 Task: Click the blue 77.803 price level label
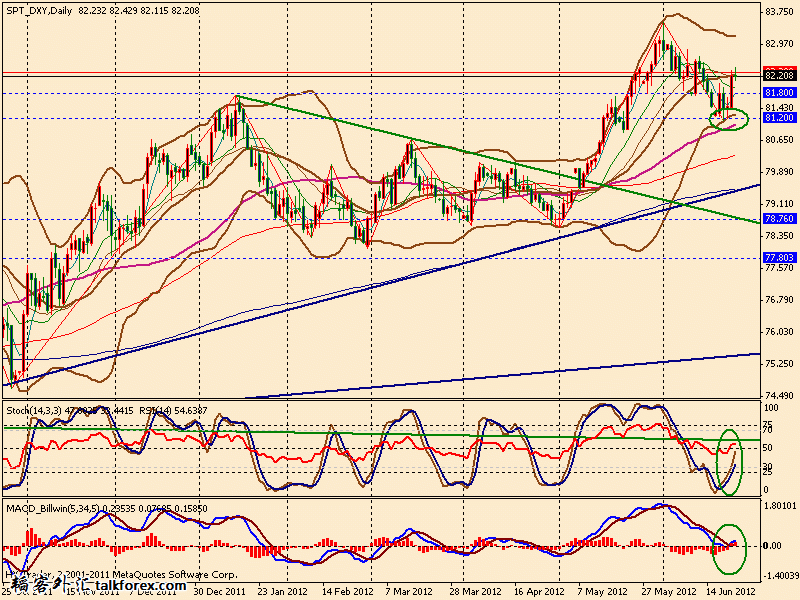(x=779, y=258)
